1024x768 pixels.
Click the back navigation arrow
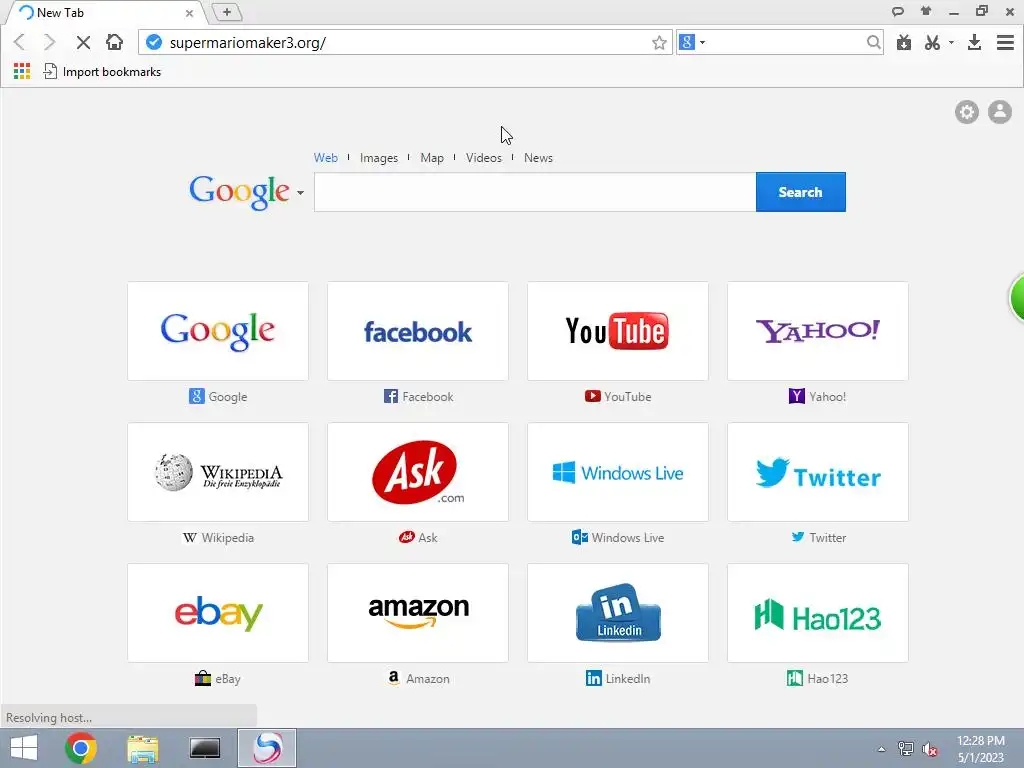pos(20,42)
